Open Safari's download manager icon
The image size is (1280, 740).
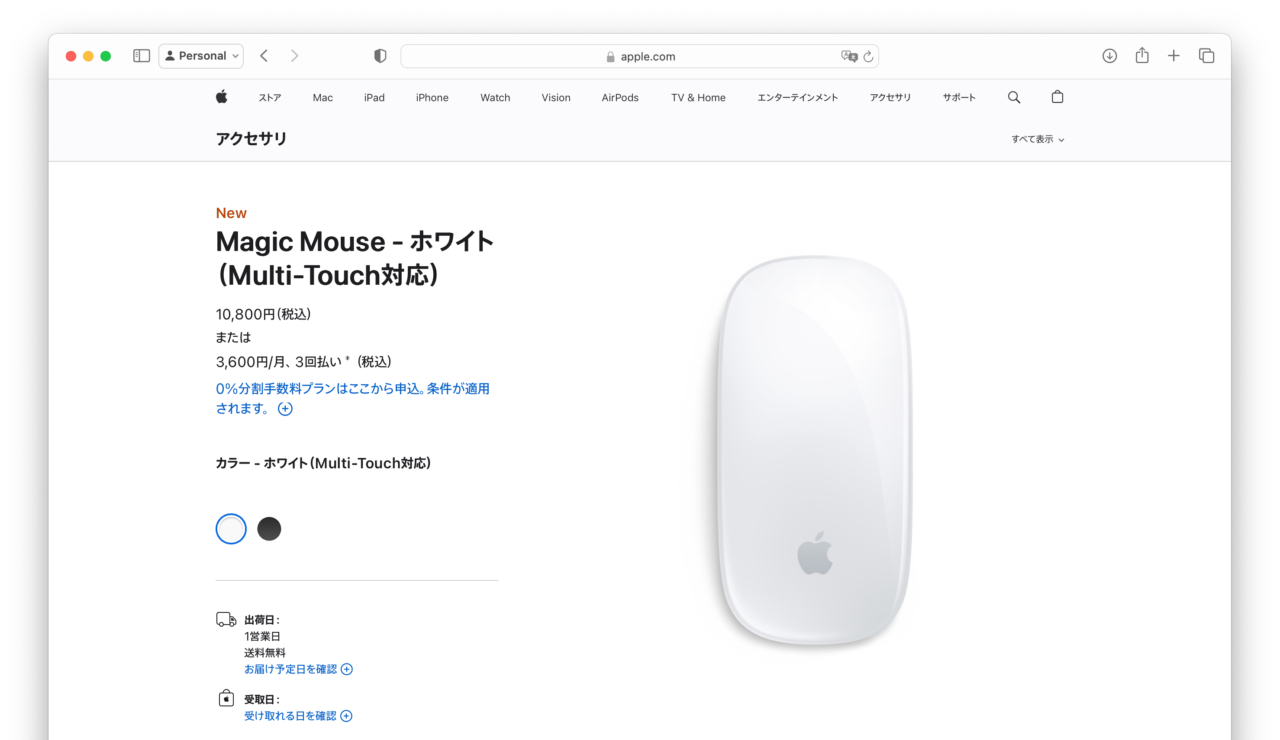click(x=1109, y=56)
